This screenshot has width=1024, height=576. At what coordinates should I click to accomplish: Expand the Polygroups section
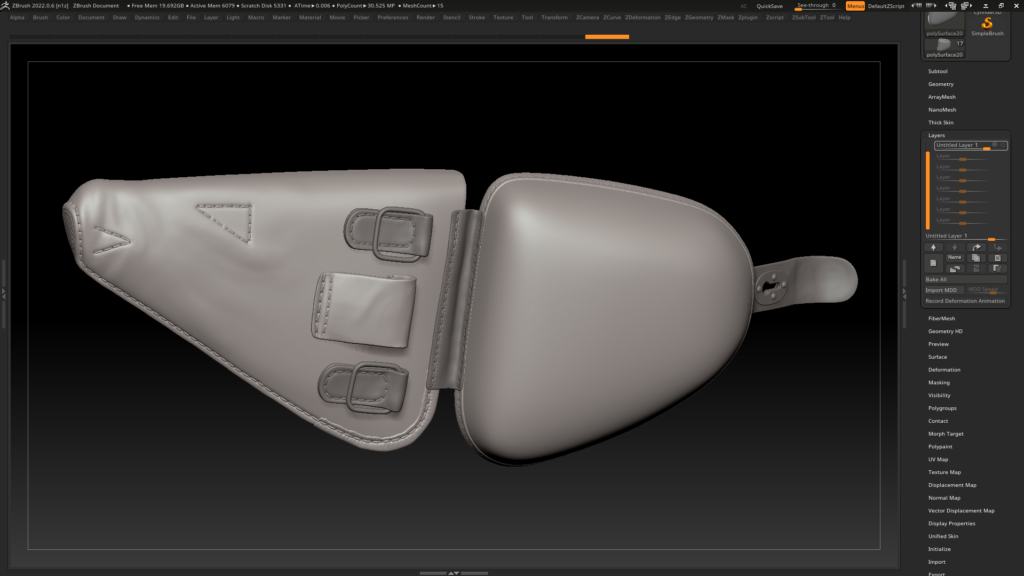tap(942, 408)
